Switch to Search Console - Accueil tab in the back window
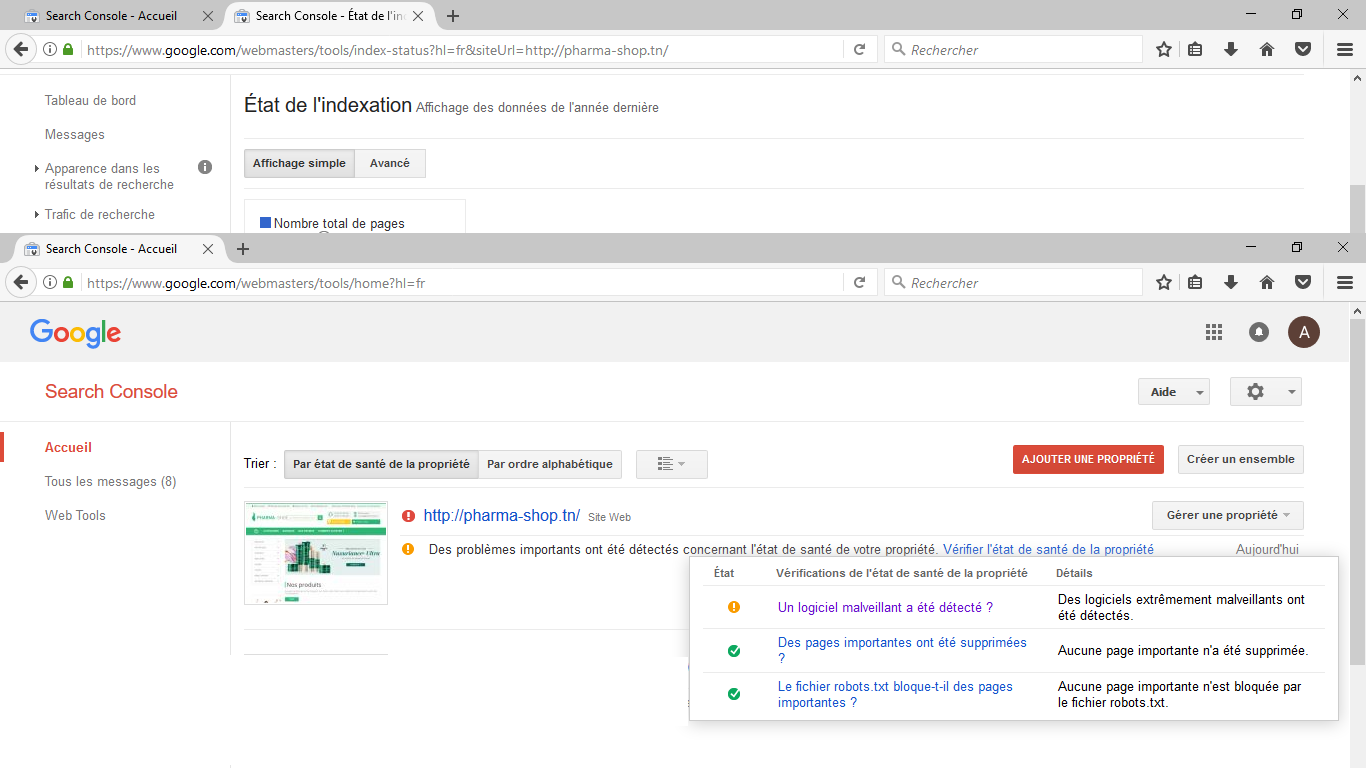1366x768 pixels. [x=119, y=16]
